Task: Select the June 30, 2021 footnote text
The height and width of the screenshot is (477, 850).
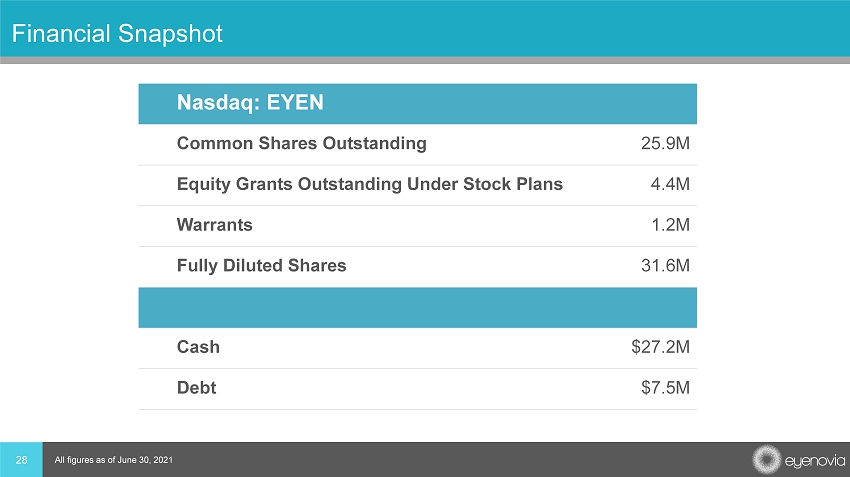Action: [106, 460]
